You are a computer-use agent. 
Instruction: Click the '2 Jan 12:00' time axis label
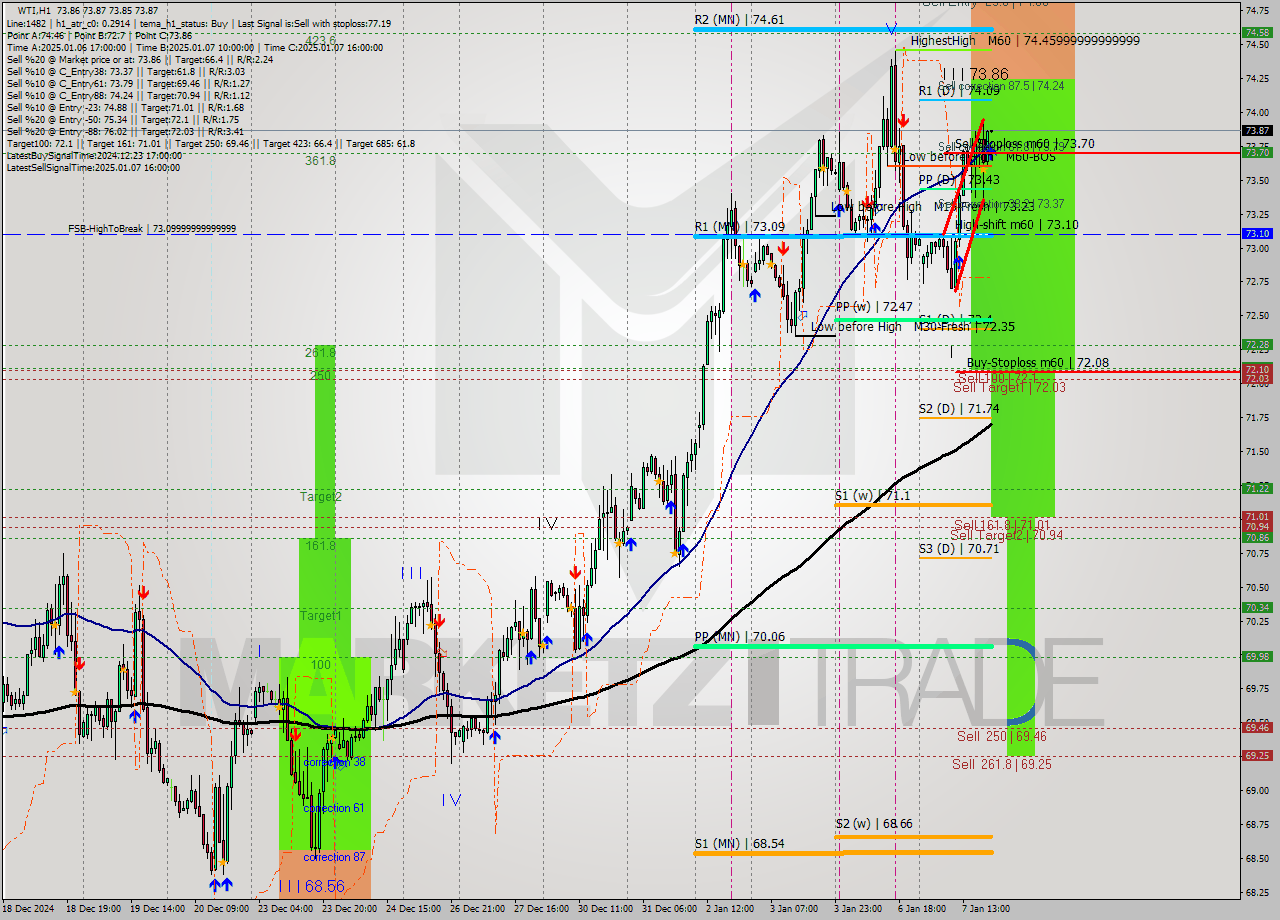pos(732,908)
